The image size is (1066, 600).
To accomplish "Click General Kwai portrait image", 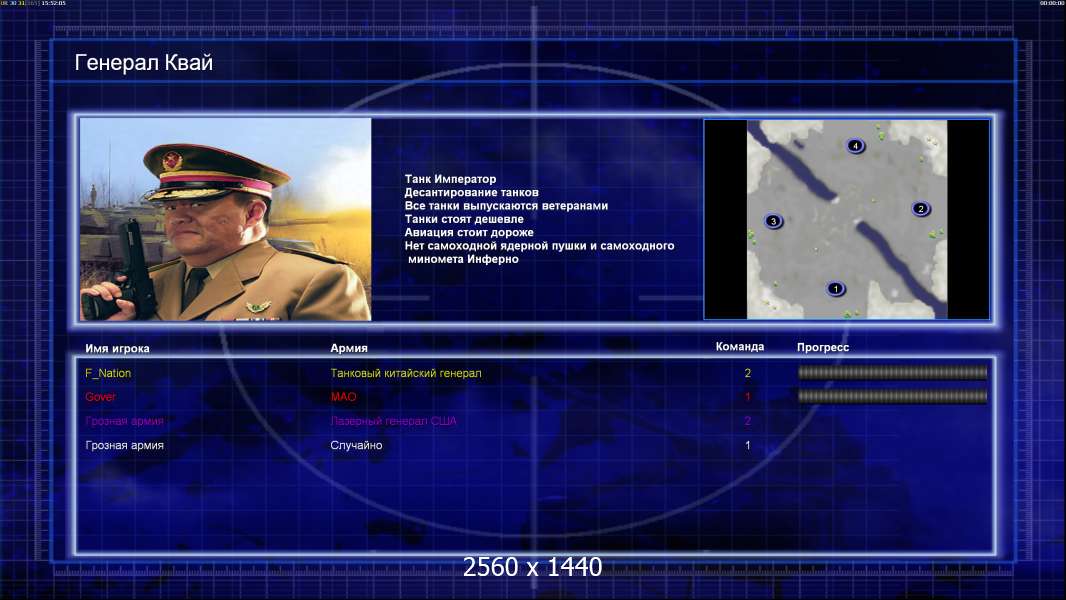I will pos(226,219).
